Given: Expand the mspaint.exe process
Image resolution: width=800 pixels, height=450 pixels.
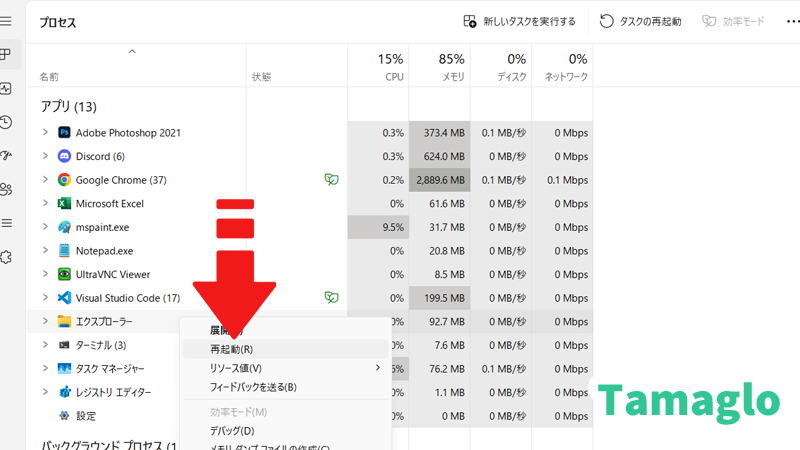Looking at the screenshot, I should (x=45, y=227).
